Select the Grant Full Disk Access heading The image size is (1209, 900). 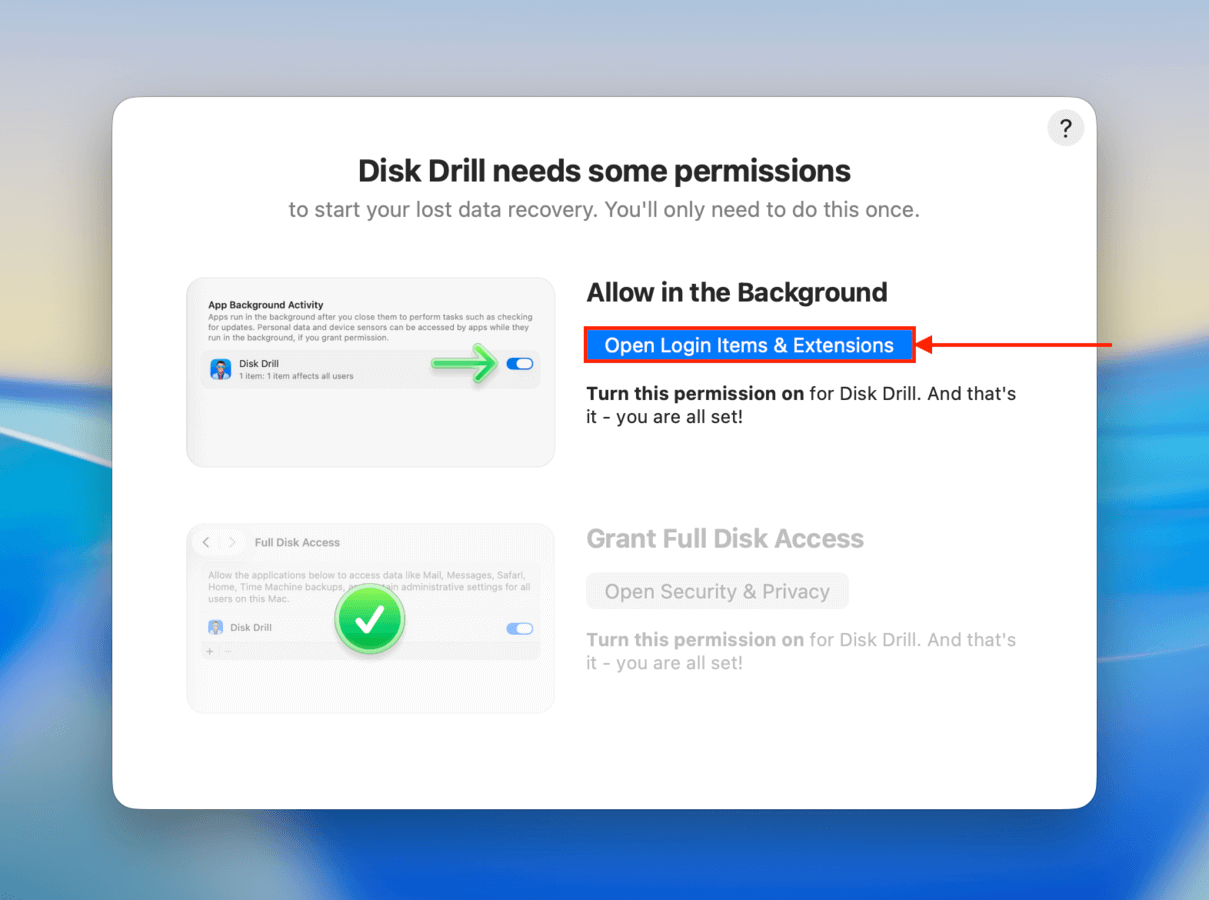tap(725, 538)
